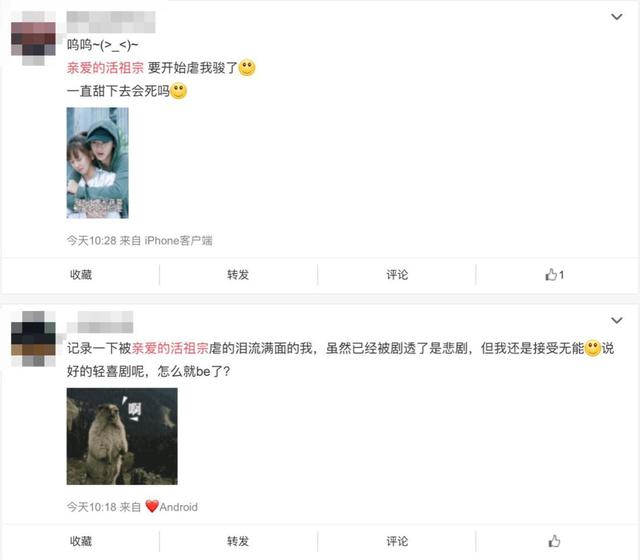Image resolution: width=640 pixels, height=560 pixels.
Task: Expand second post's chevron options menu
Action: 616,320
